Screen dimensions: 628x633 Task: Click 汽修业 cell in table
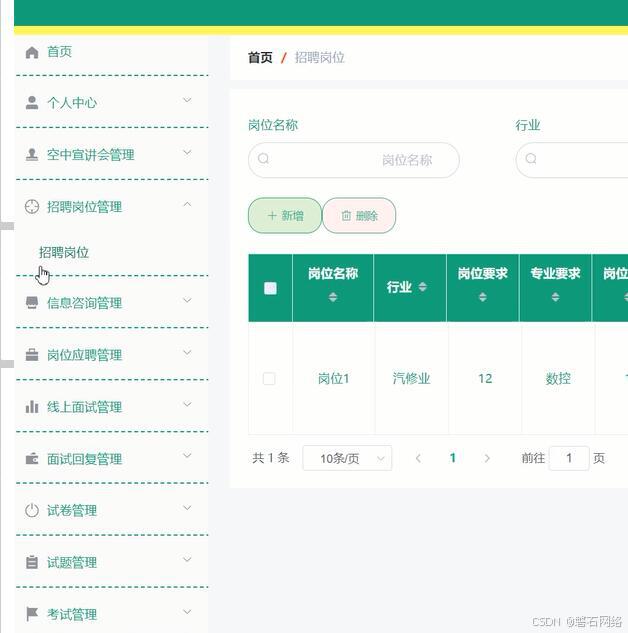[x=411, y=379]
